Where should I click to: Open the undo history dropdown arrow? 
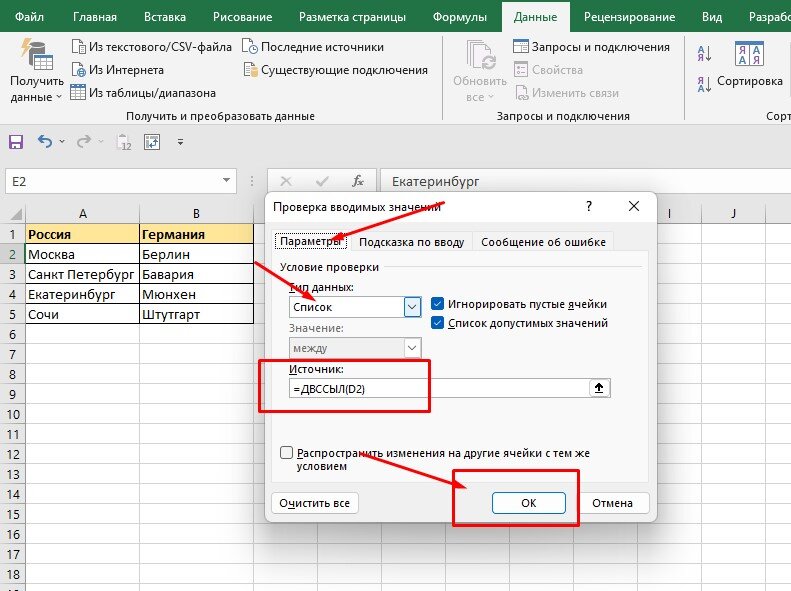pyautogui.click(x=62, y=142)
